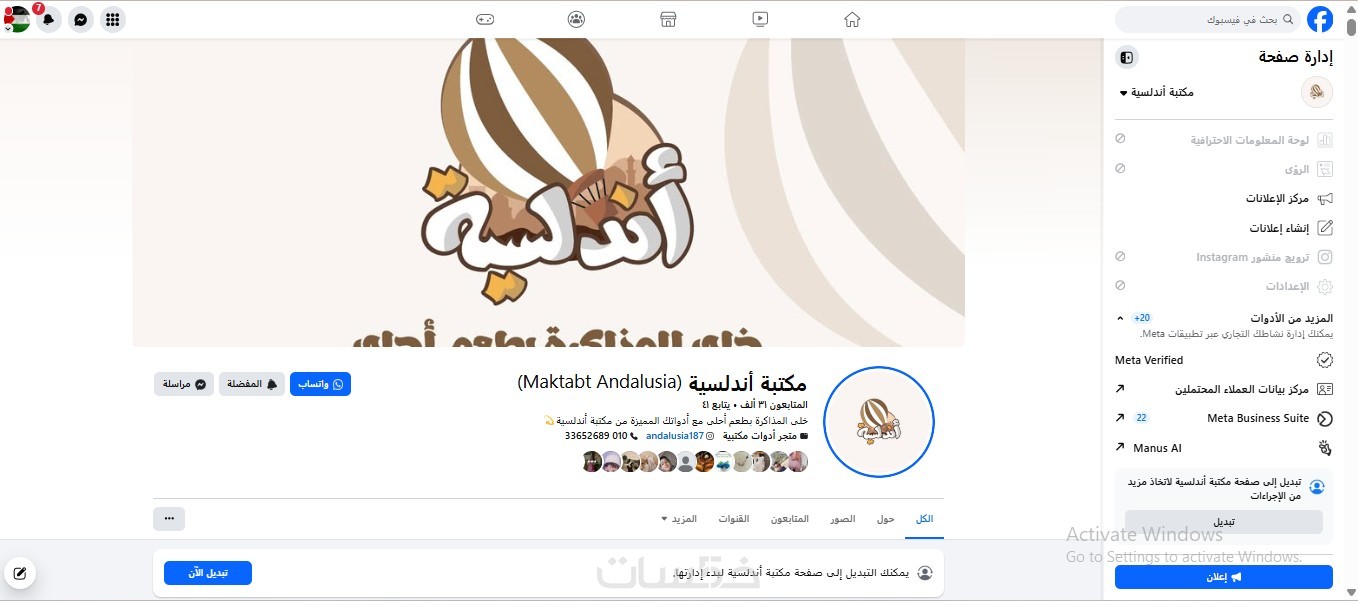1358x601 pixels.
Task: Click the تبديل الآن button
Action: [x=208, y=573]
